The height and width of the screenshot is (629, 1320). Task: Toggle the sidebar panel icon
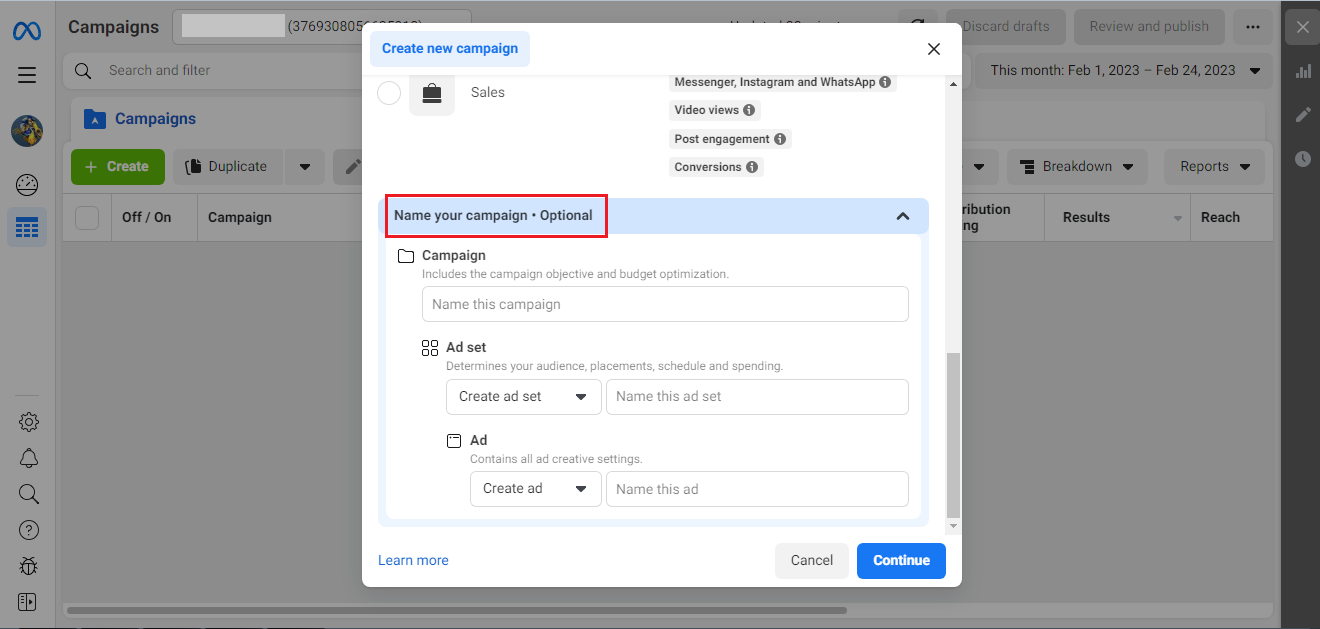click(27, 602)
